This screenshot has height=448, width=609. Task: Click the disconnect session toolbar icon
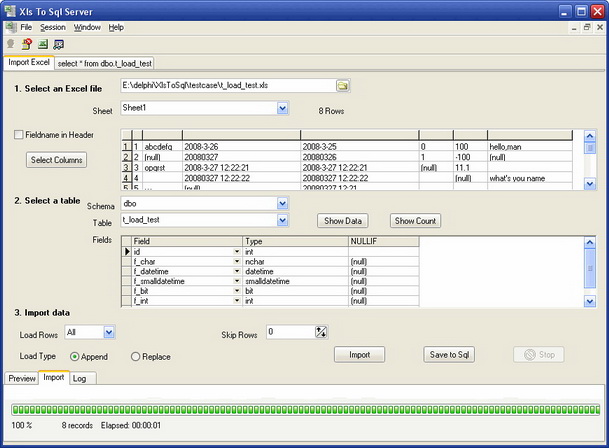(26, 44)
